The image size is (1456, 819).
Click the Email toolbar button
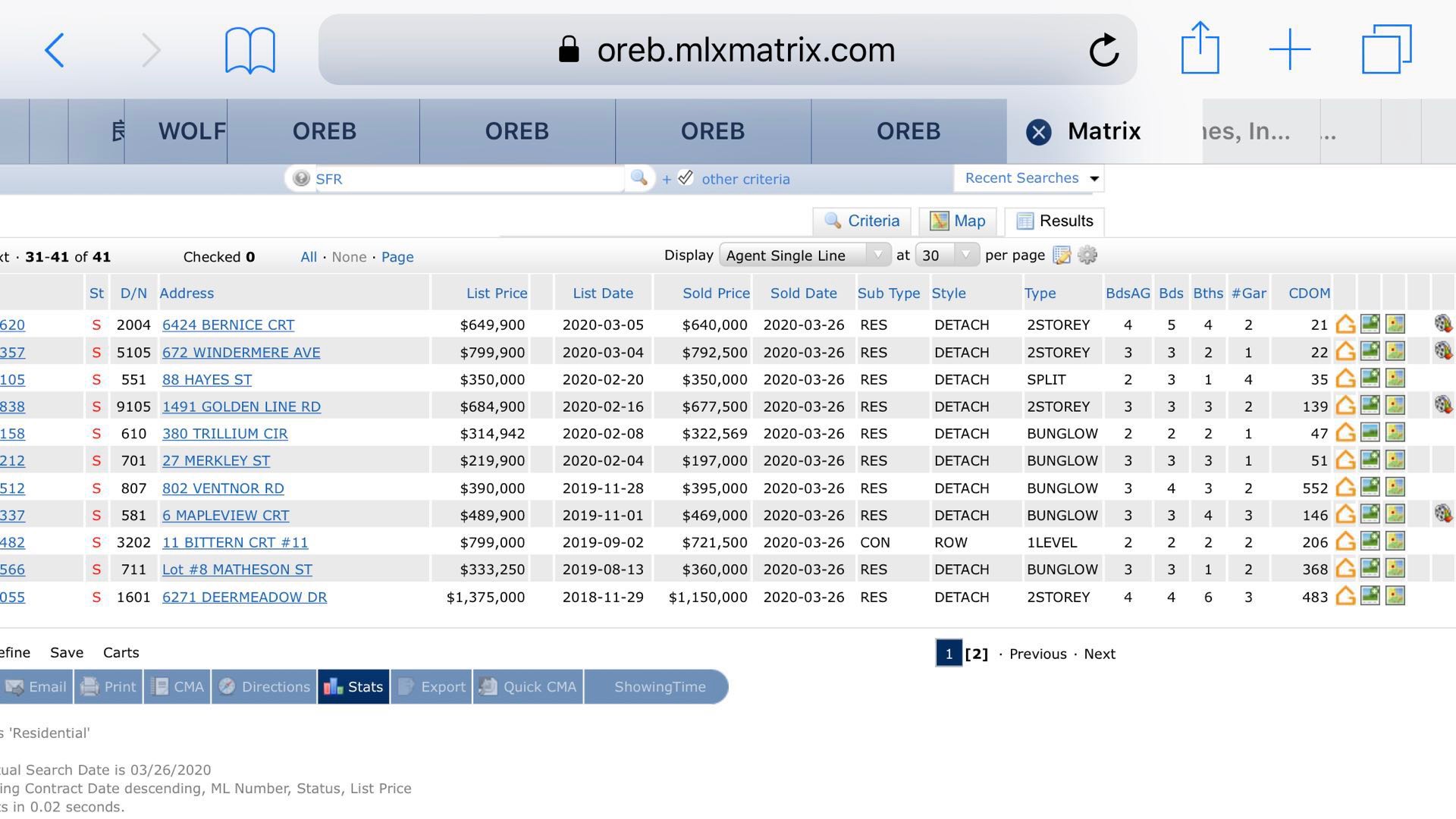point(36,686)
